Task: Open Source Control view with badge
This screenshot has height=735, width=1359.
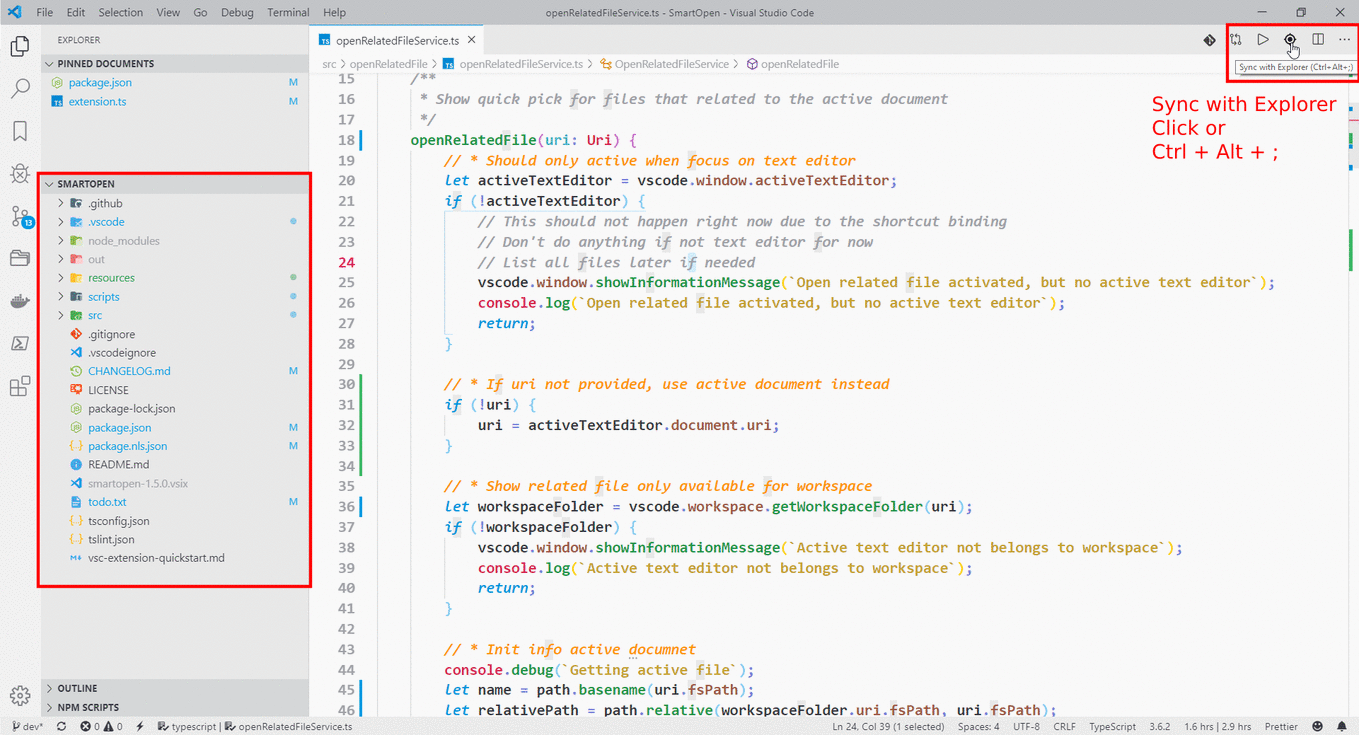Action: (21, 217)
